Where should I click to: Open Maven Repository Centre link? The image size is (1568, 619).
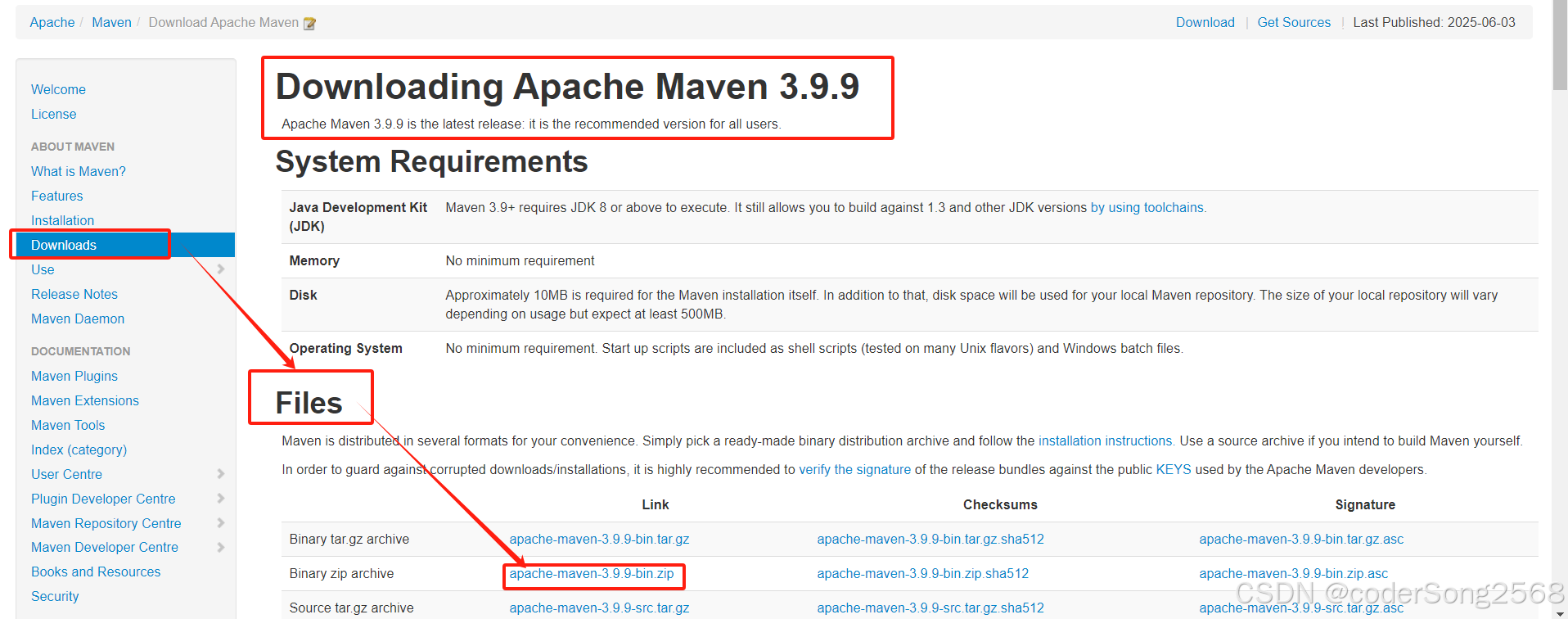(x=106, y=523)
